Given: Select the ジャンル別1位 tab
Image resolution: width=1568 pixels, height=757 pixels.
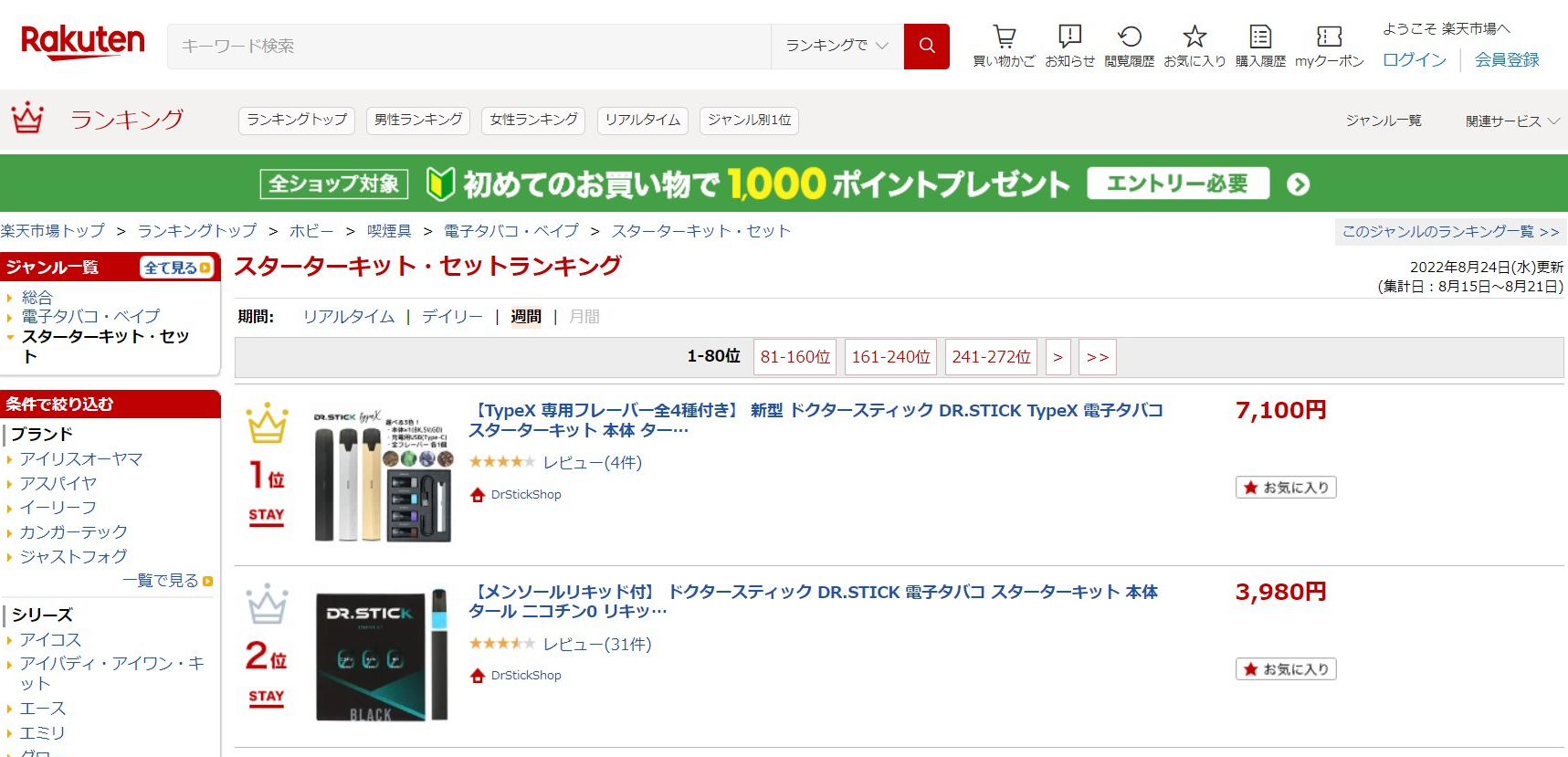Looking at the screenshot, I should [750, 121].
